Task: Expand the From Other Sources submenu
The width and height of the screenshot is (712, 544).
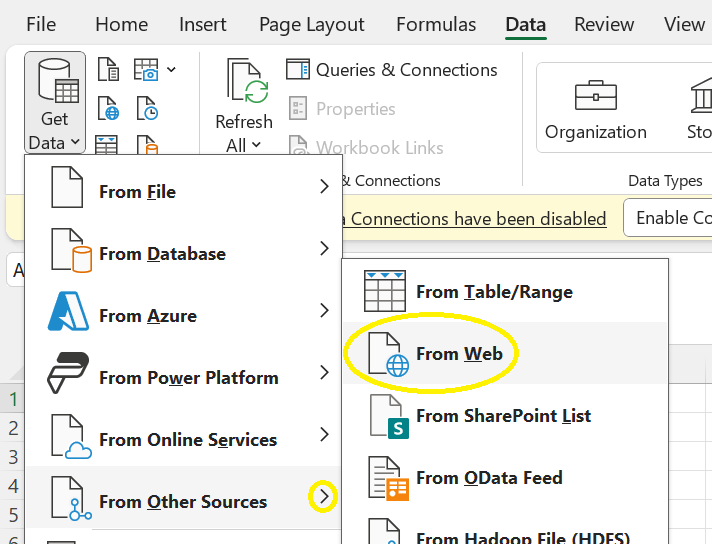Action: (x=183, y=497)
